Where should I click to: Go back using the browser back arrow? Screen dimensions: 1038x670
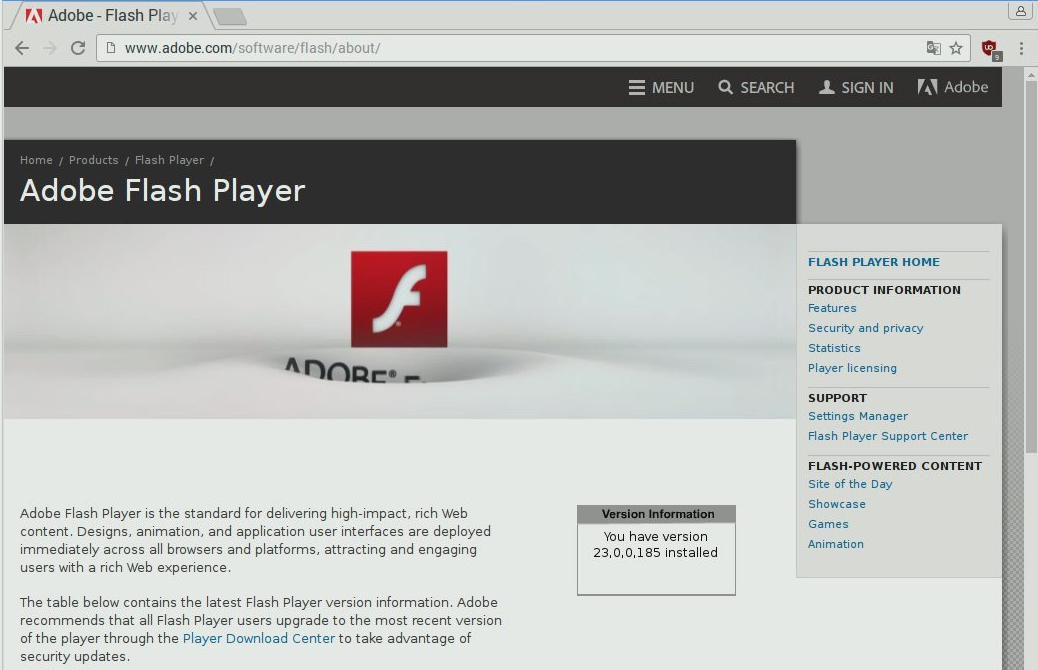pos(22,48)
